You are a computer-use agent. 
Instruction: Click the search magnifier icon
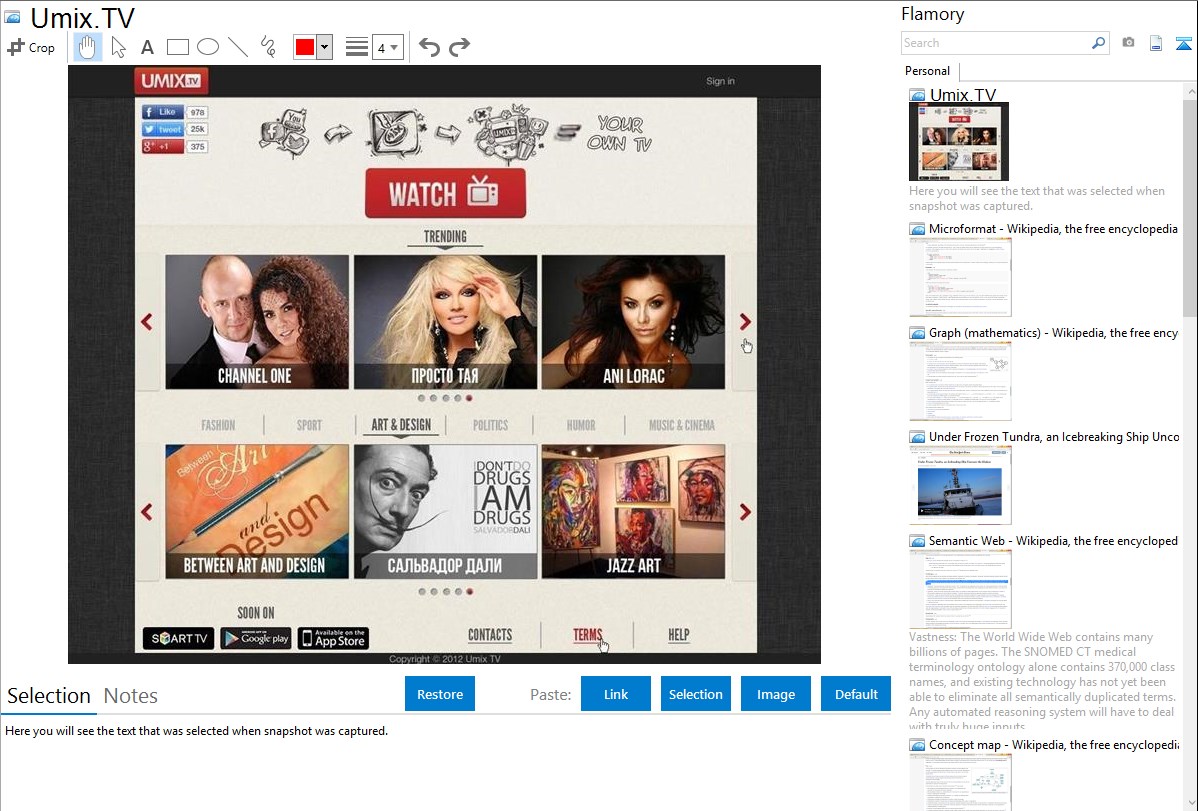click(1099, 43)
